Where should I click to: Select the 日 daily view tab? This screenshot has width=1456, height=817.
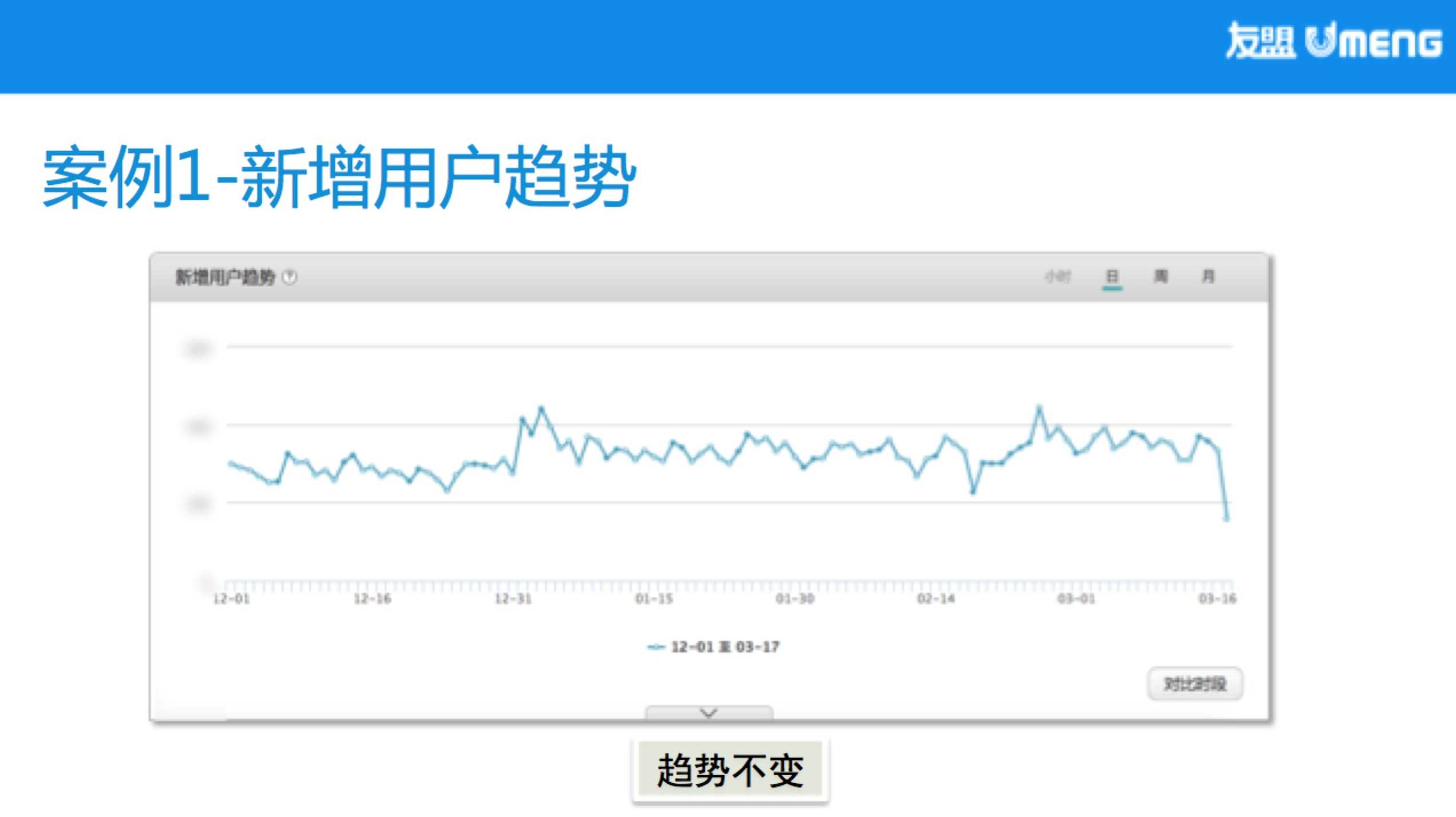tap(1112, 277)
